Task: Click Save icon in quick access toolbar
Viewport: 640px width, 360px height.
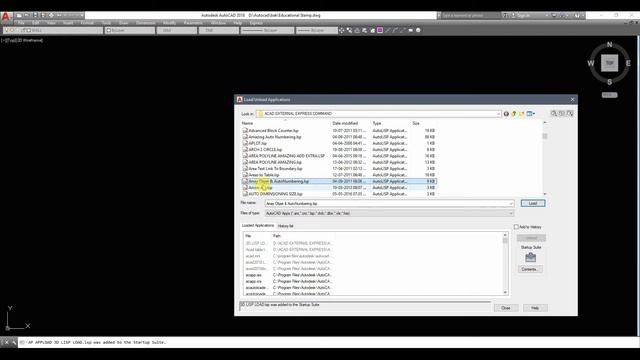Action: pyautogui.click(x=35, y=16)
